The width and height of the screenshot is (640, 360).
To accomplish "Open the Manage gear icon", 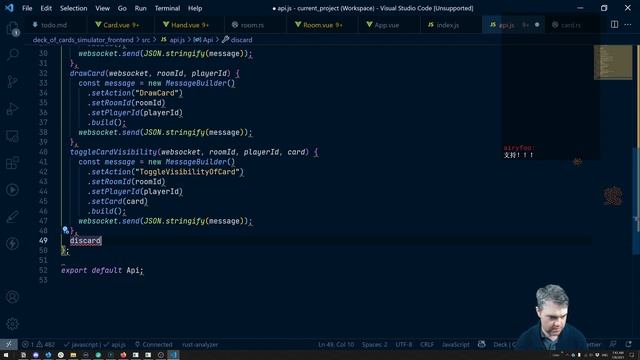I will 12,324.
